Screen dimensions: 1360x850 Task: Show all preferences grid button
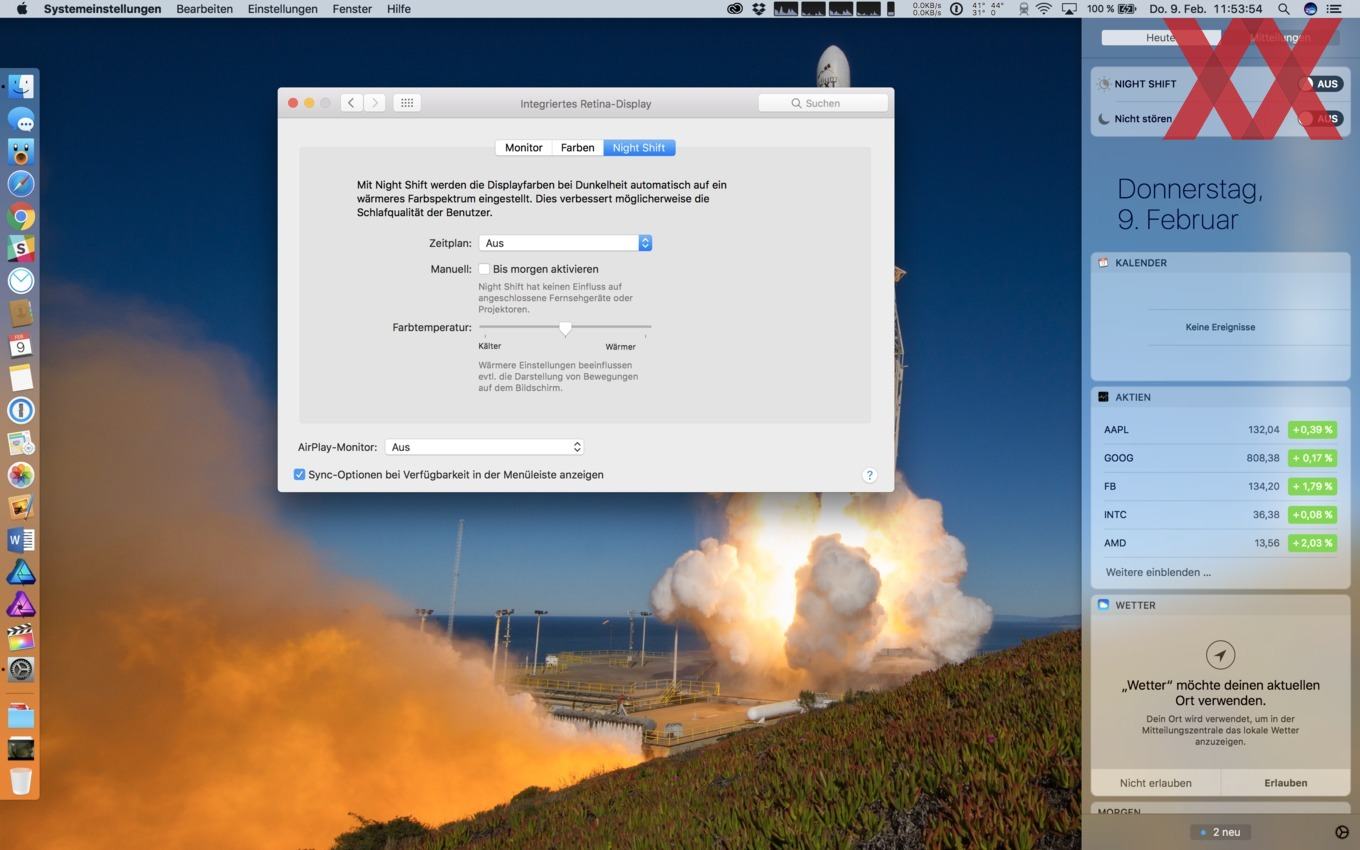tap(407, 103)
